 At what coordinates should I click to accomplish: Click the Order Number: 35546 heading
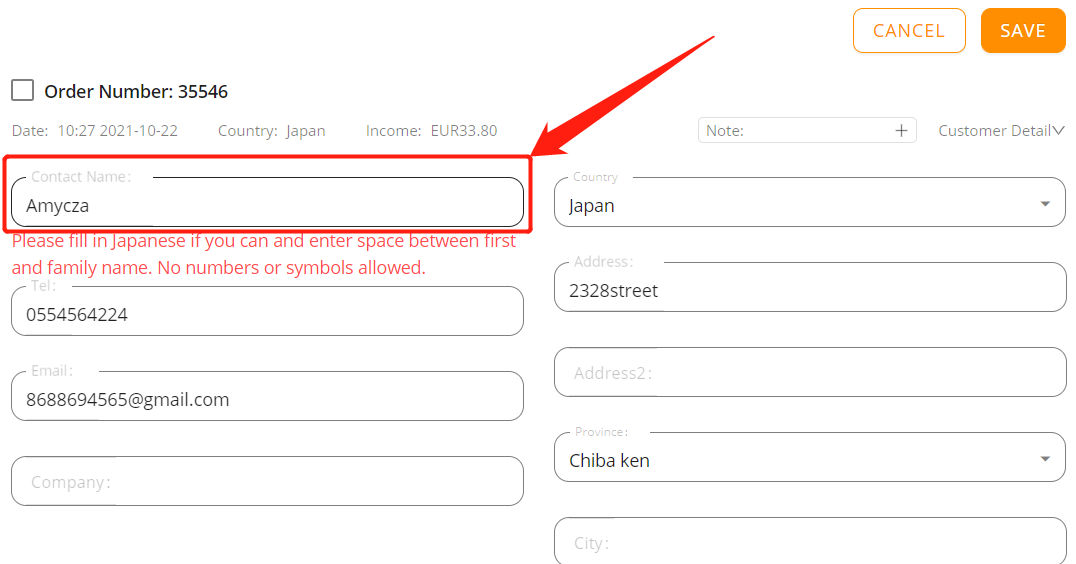pyautogui.click(x=136, y=91)
